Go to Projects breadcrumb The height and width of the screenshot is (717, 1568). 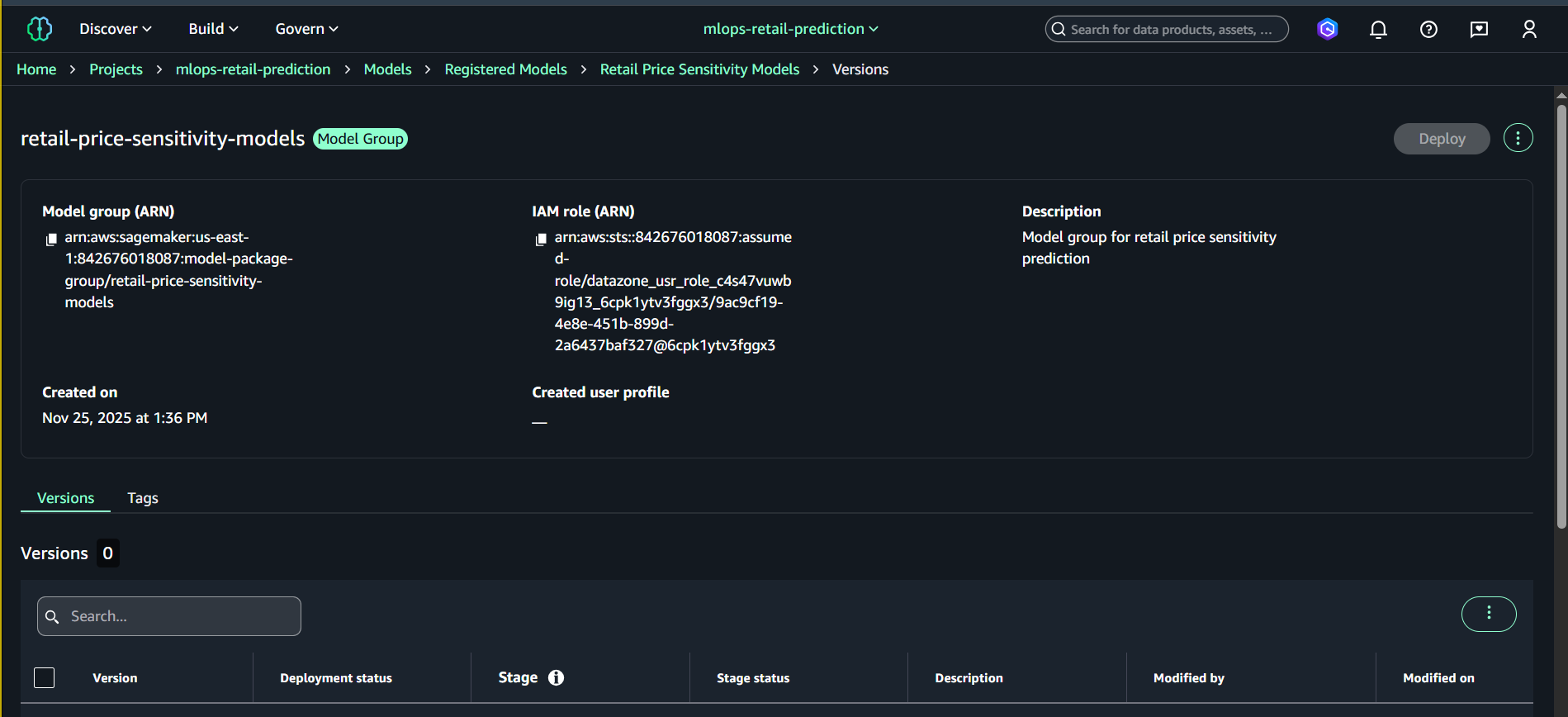point(116,69)
